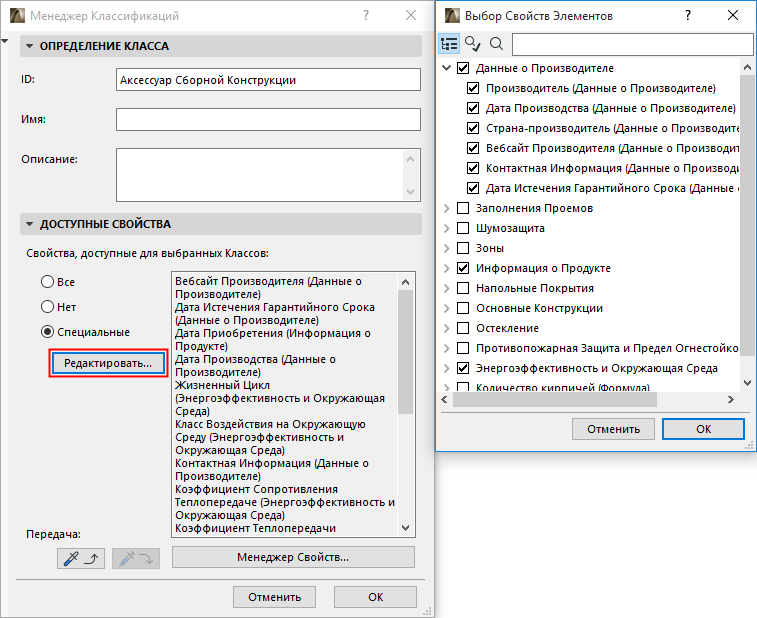Image resolution: width=757 pixels, height=618 pixels.
Task: Check the Заполнения Проемов checkbox
Action: pyautogui.click(x=463, y=208)
